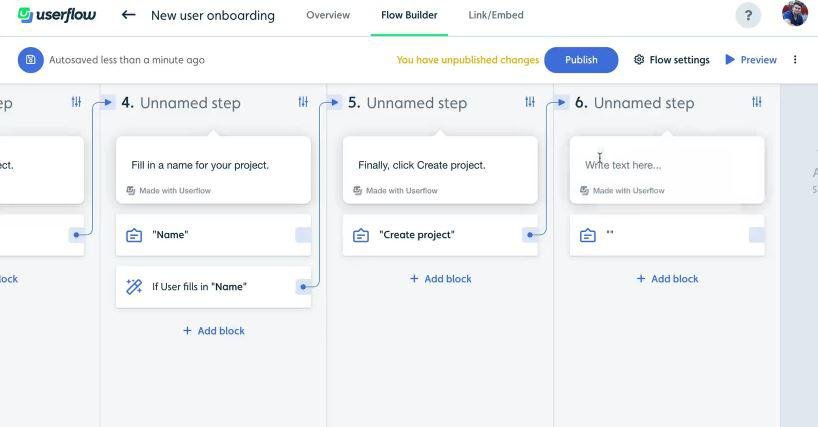Go back using the left arrow
Screen dimensions: 818x427
click(x=128, y=15)
